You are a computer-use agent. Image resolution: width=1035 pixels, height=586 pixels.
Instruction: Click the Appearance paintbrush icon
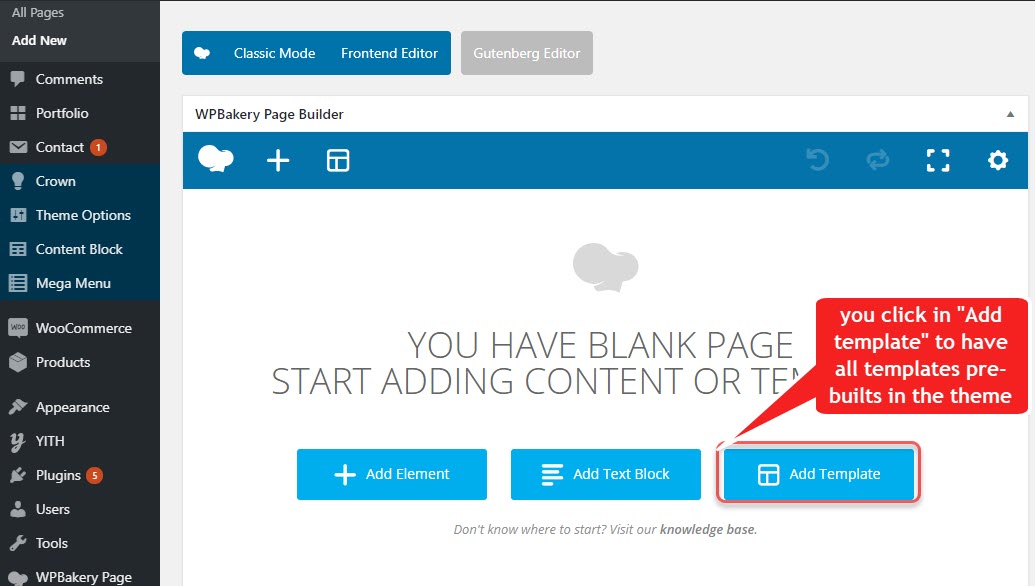18,407
